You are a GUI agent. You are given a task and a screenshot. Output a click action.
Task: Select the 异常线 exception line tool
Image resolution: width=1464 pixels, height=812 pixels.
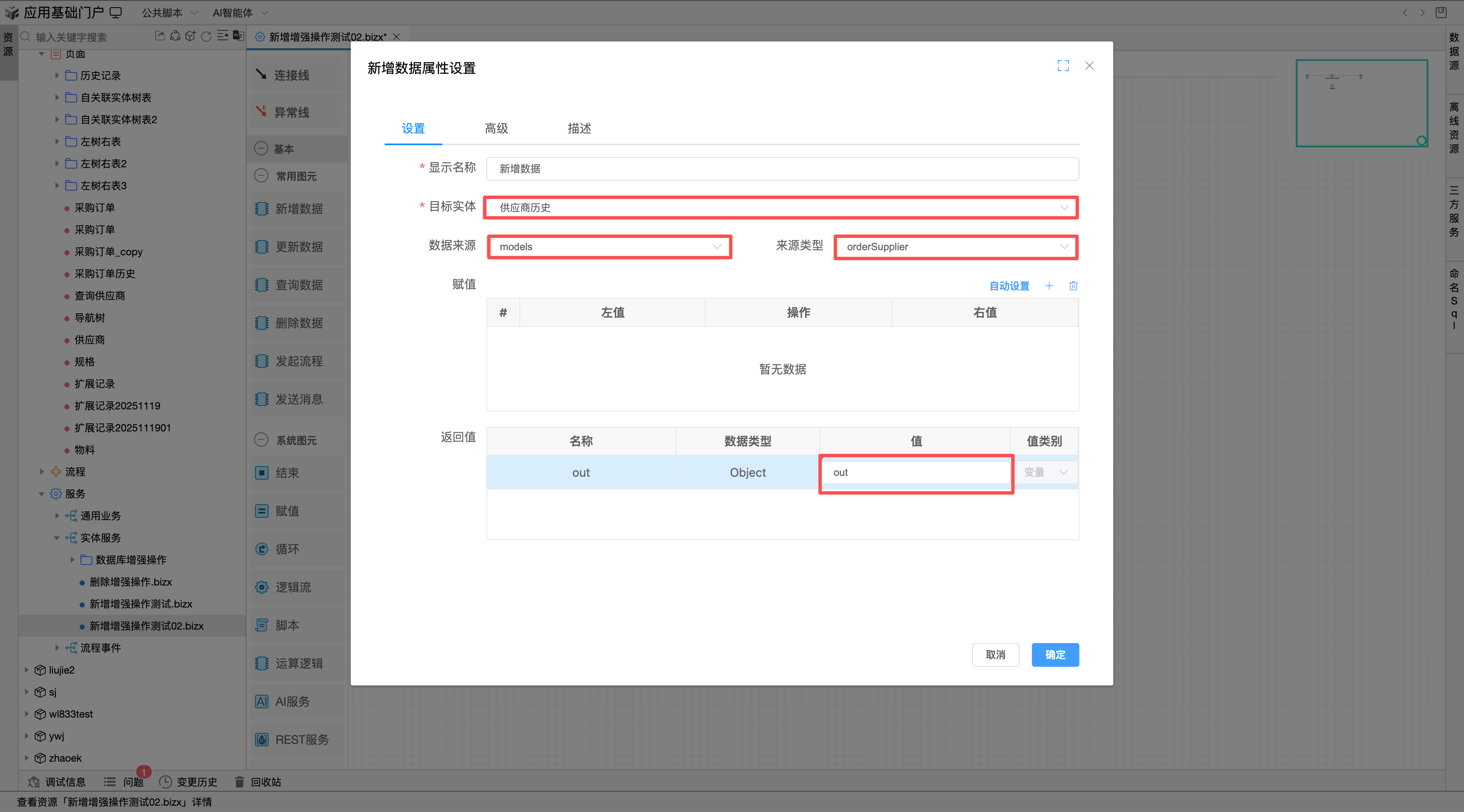[291, 112]
